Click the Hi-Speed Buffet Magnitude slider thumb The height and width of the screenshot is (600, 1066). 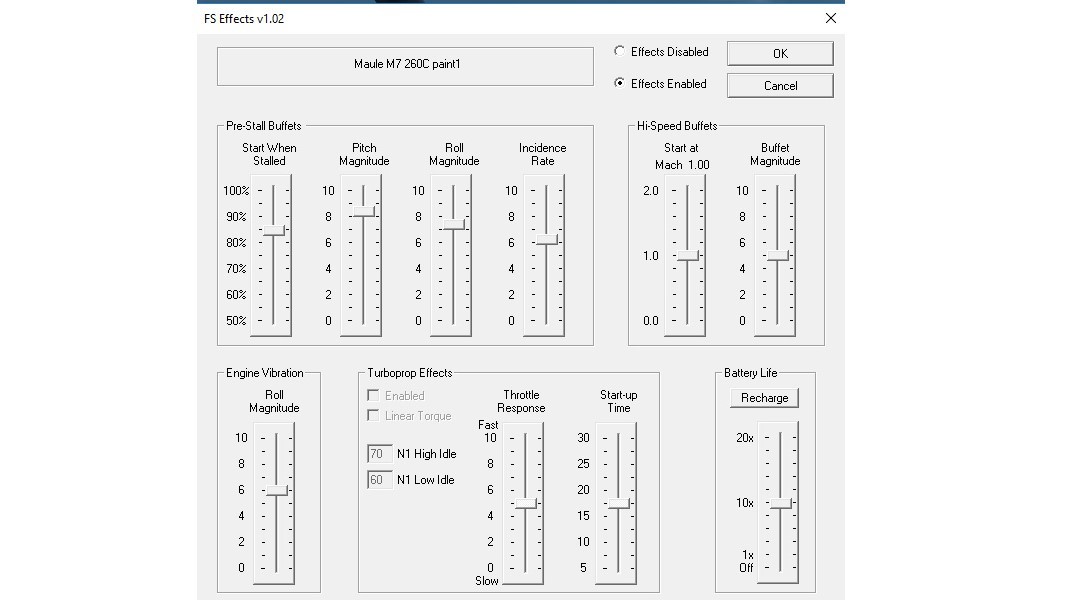778,255
